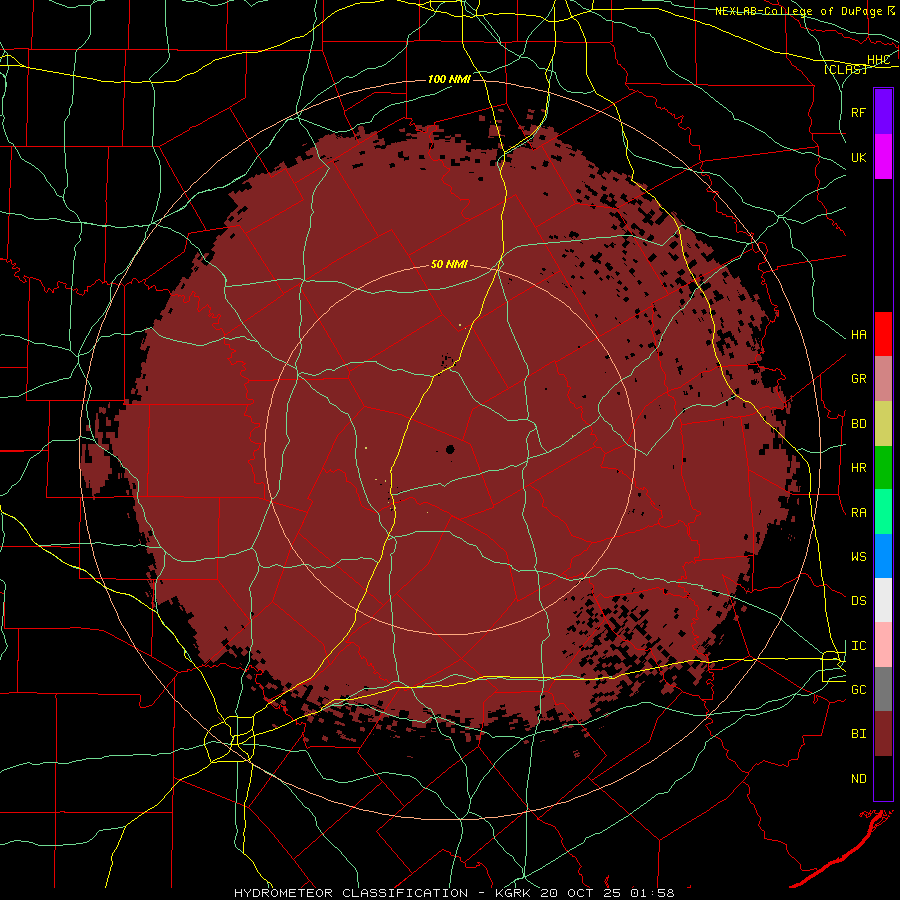Click the magenta UK legend color swatch
The height and width of the screenshot is (900, 900).
883,157
